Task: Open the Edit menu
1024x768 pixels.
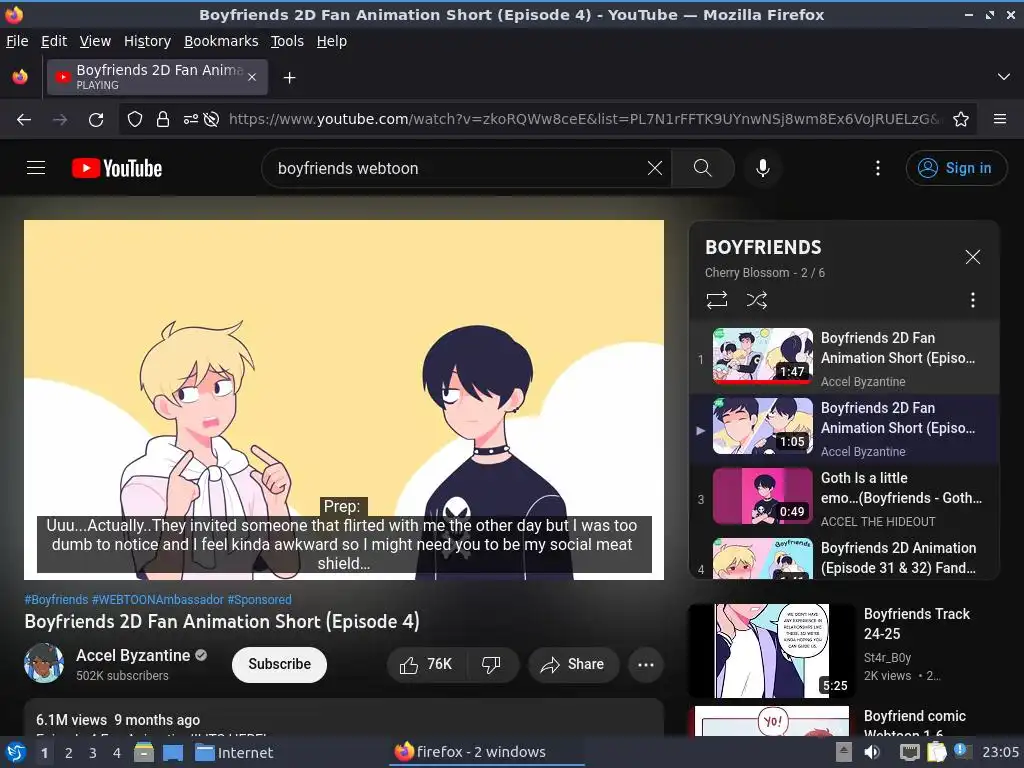Action: point(54,41)
